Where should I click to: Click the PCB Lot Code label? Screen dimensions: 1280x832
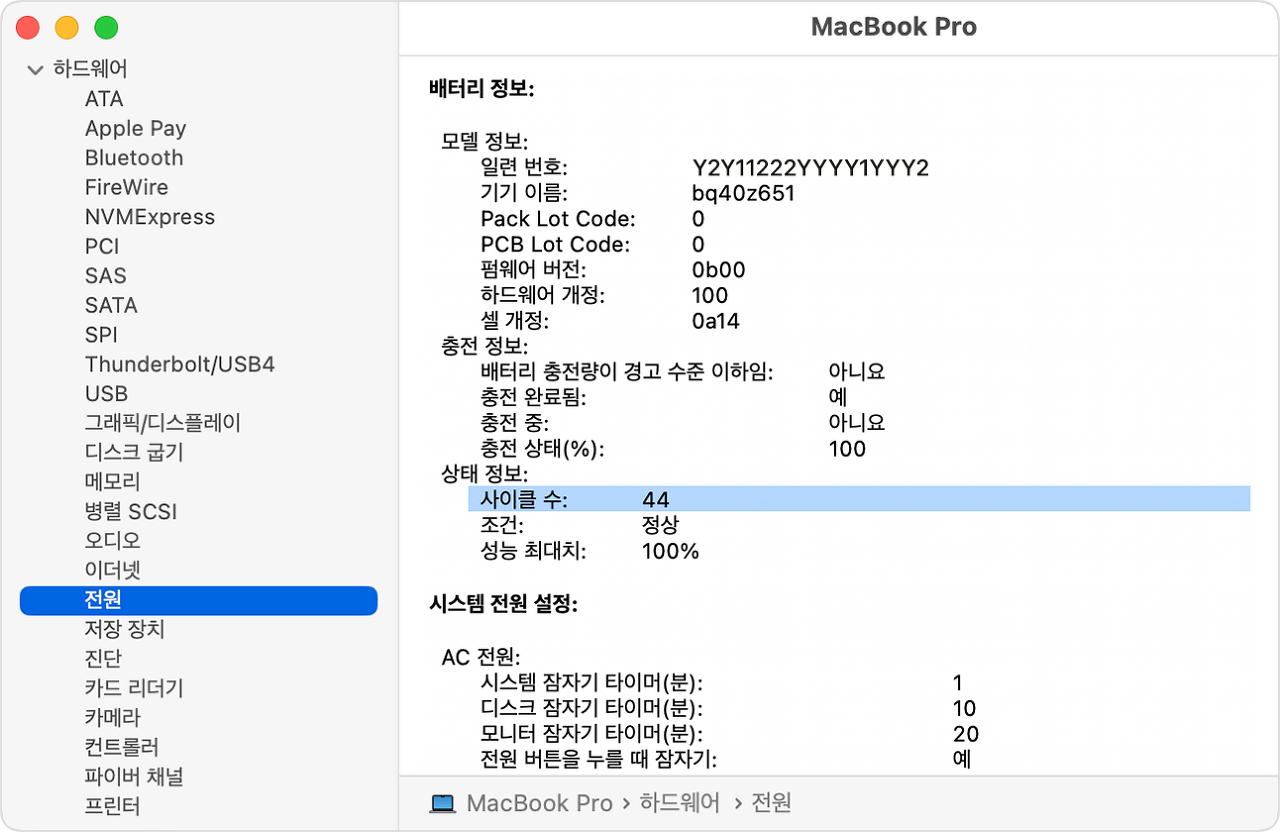(x=555, y=244)
